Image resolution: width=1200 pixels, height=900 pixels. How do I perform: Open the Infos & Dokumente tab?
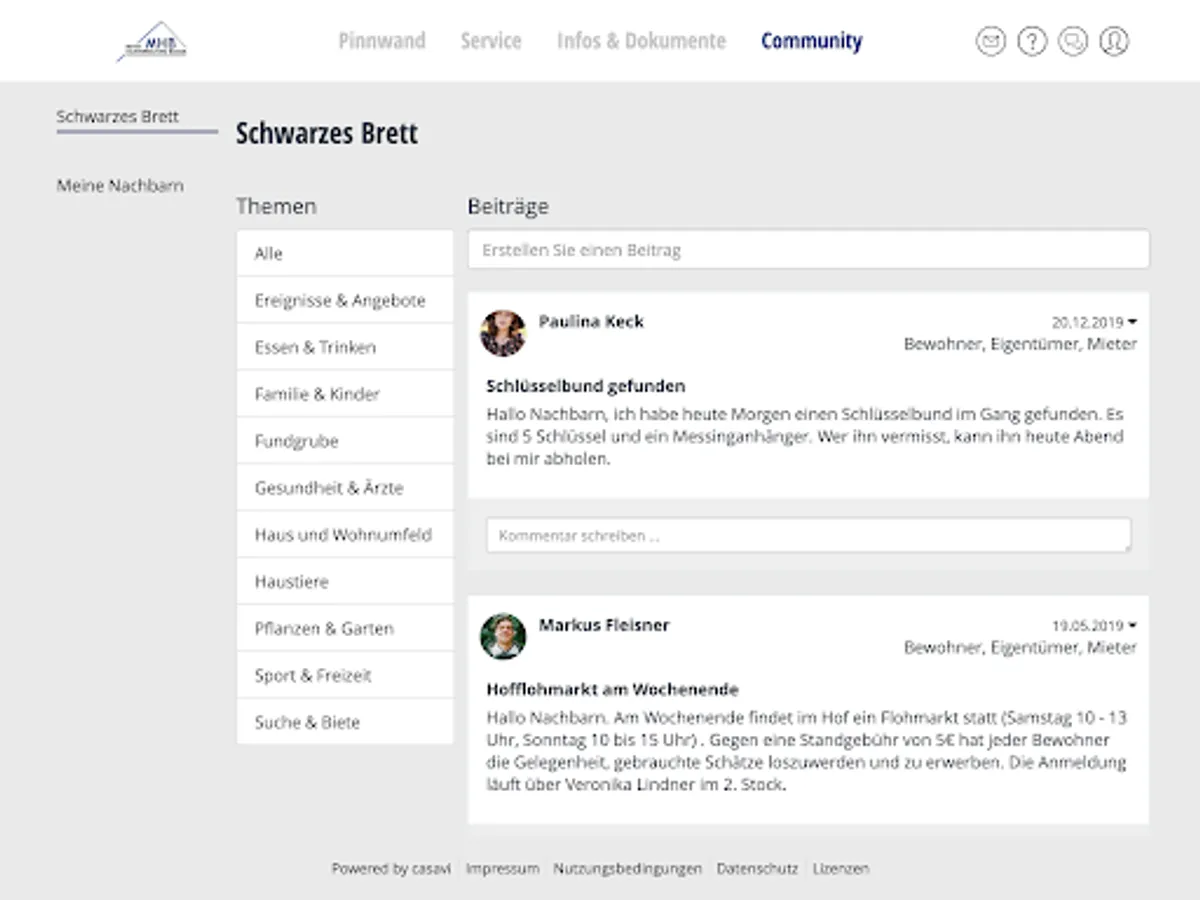click(642, 41)
